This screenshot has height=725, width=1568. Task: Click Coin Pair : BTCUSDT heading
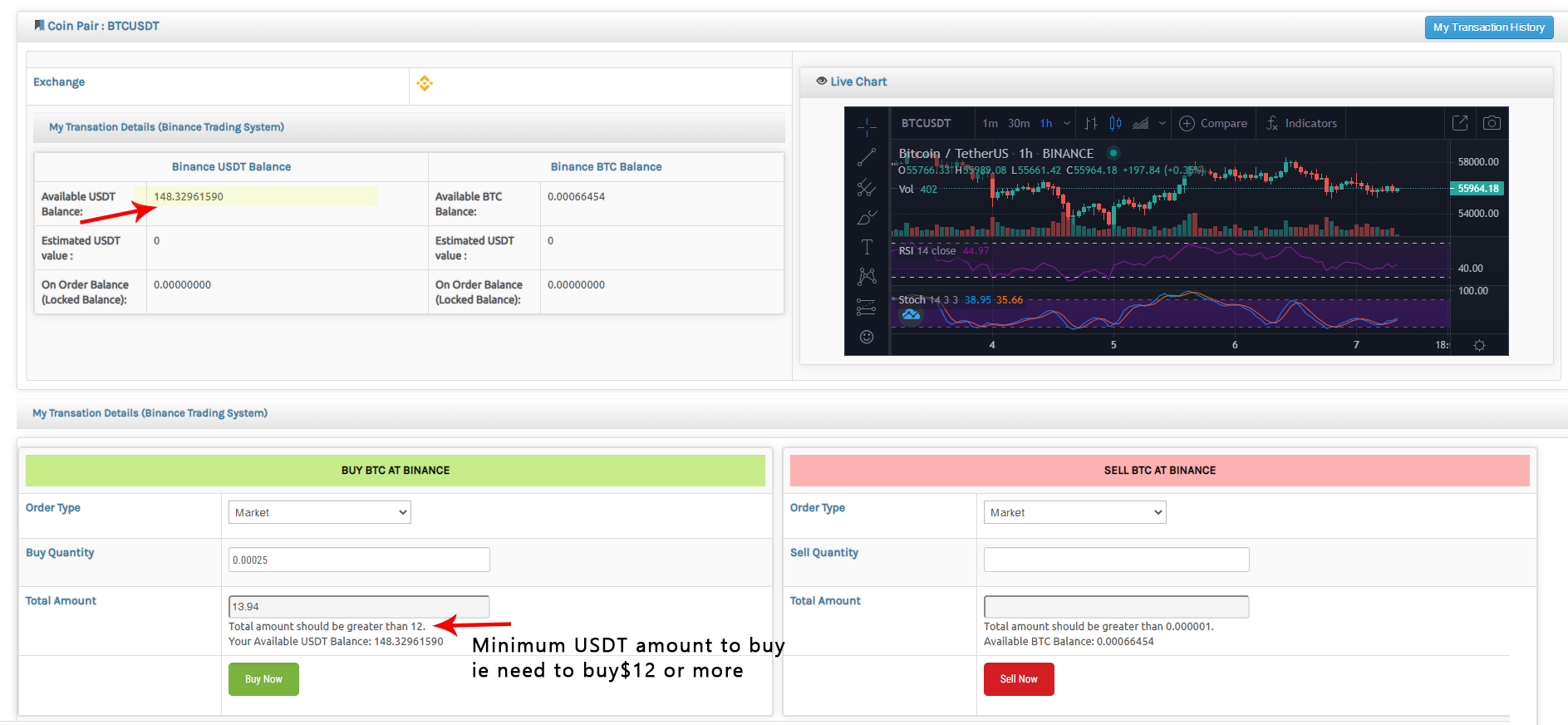click(103, 26)
